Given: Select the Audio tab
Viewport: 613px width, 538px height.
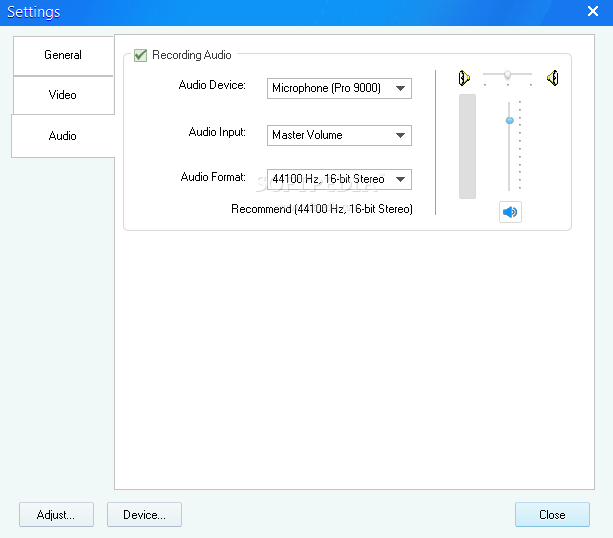Looking at the screenshot, I should 63,136.
